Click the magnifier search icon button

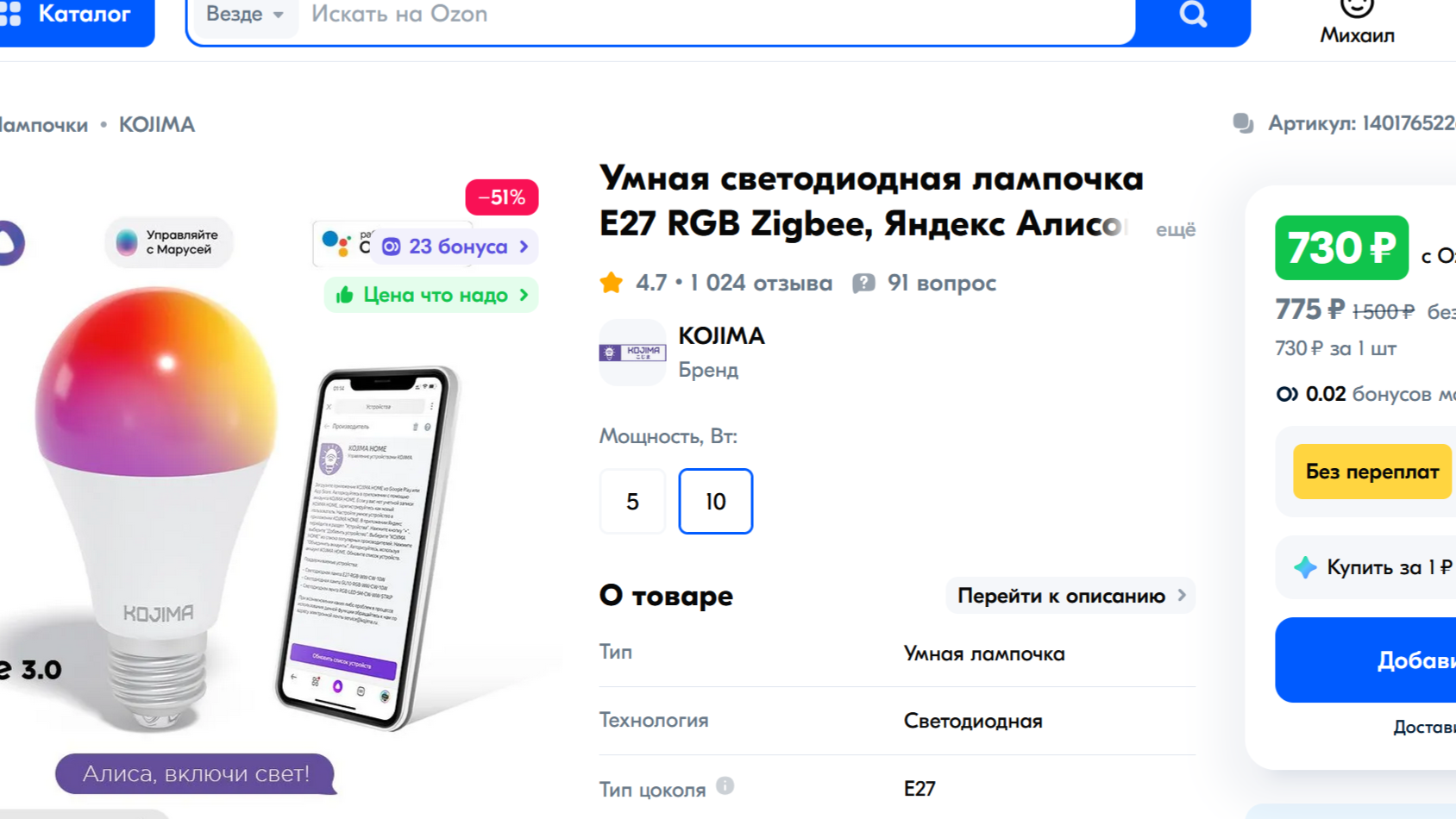click(1193, 14)
